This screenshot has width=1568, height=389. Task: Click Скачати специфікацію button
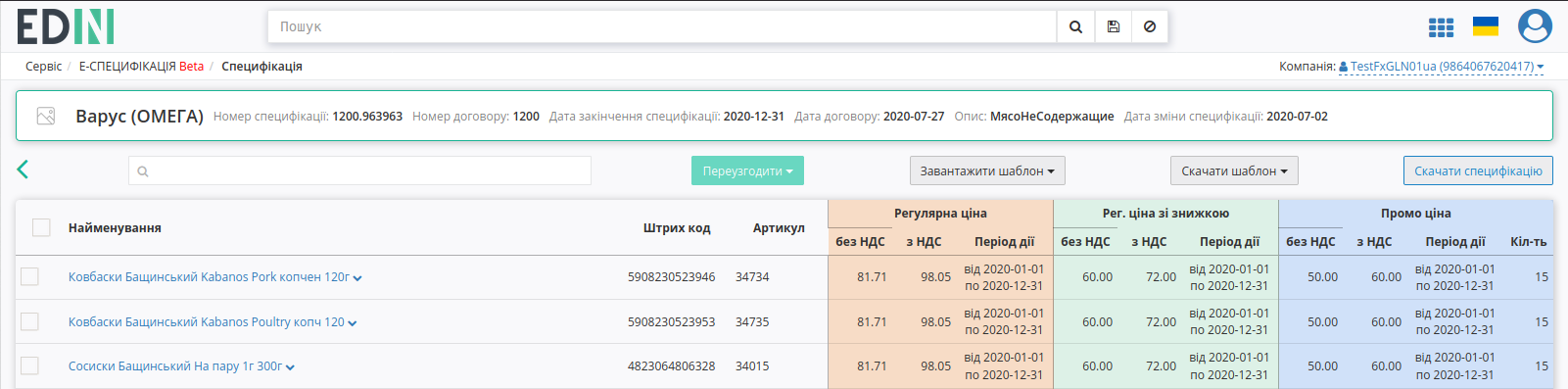click(x=1478, y=170)
